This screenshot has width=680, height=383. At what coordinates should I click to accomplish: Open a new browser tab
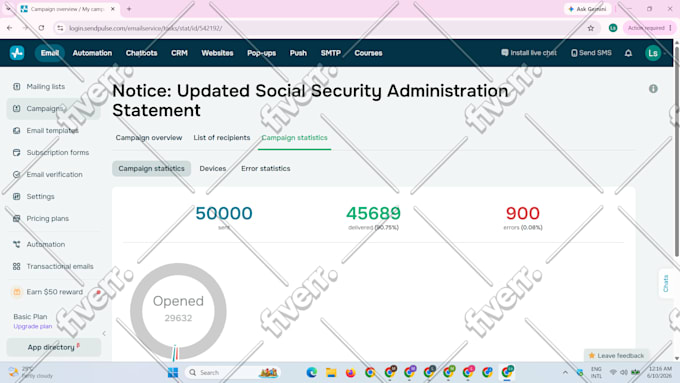coord(129,9)
